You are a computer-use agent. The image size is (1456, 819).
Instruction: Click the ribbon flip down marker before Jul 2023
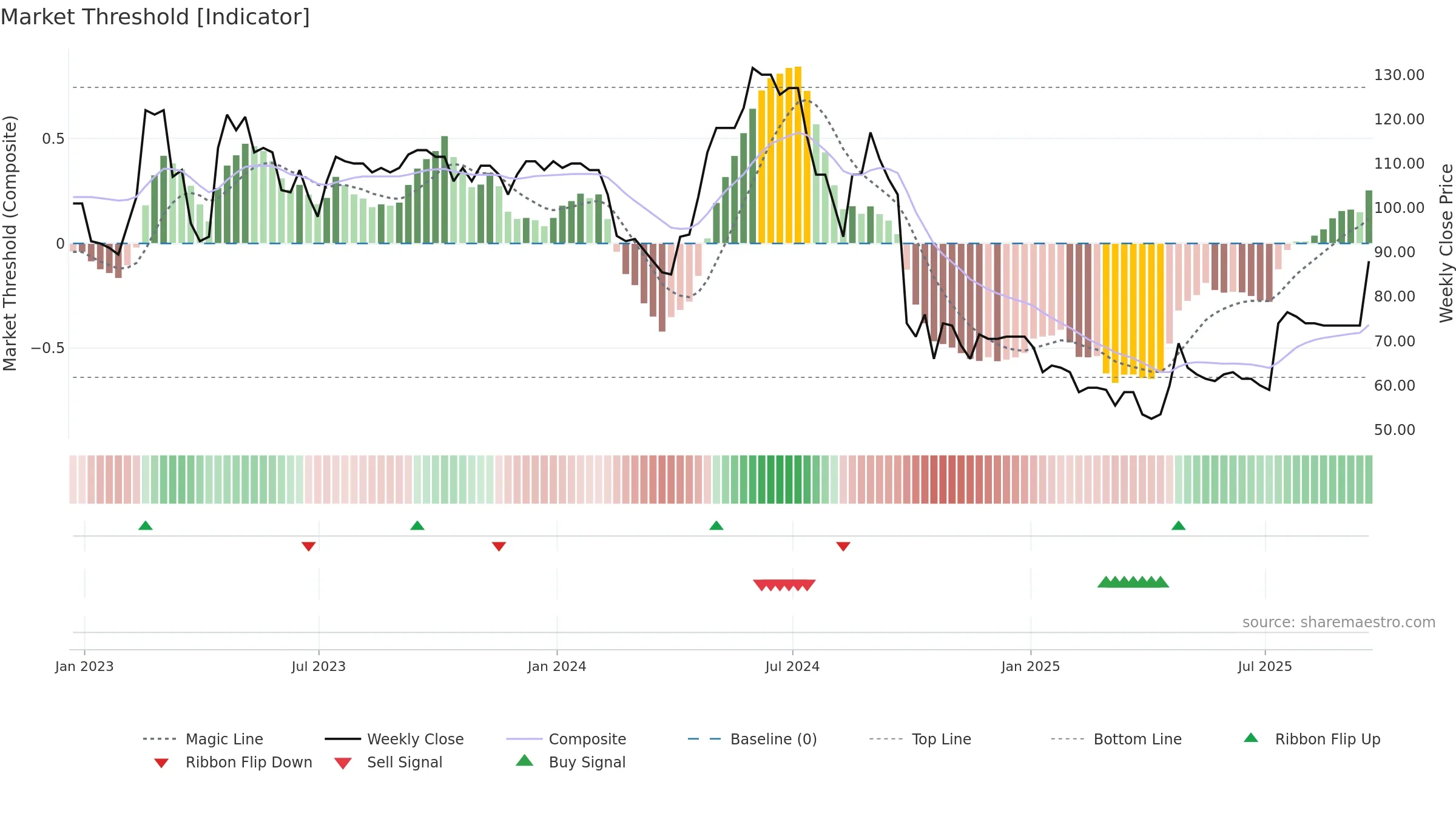(308, 547)
